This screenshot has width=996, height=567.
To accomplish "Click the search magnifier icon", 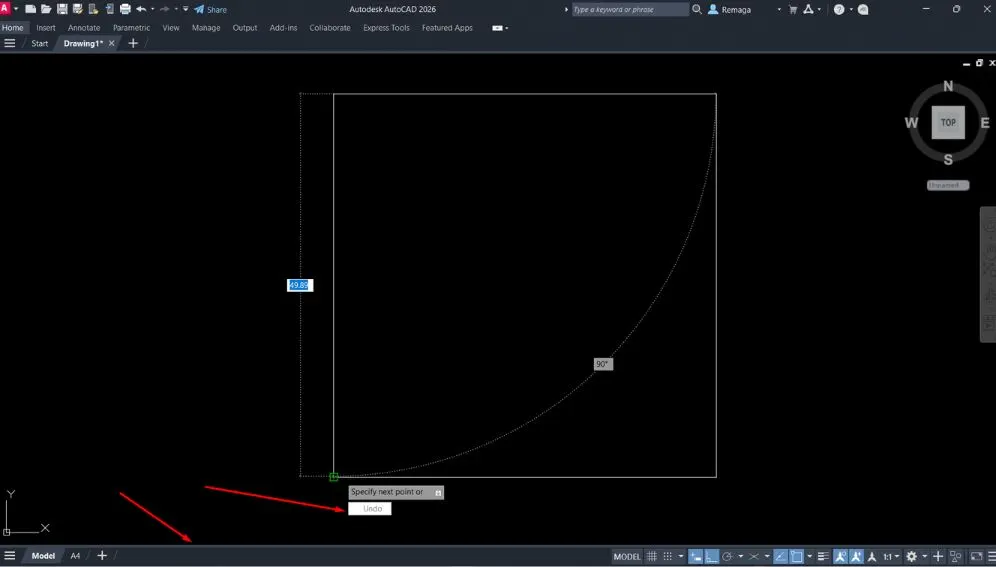I will coord(697,9).
